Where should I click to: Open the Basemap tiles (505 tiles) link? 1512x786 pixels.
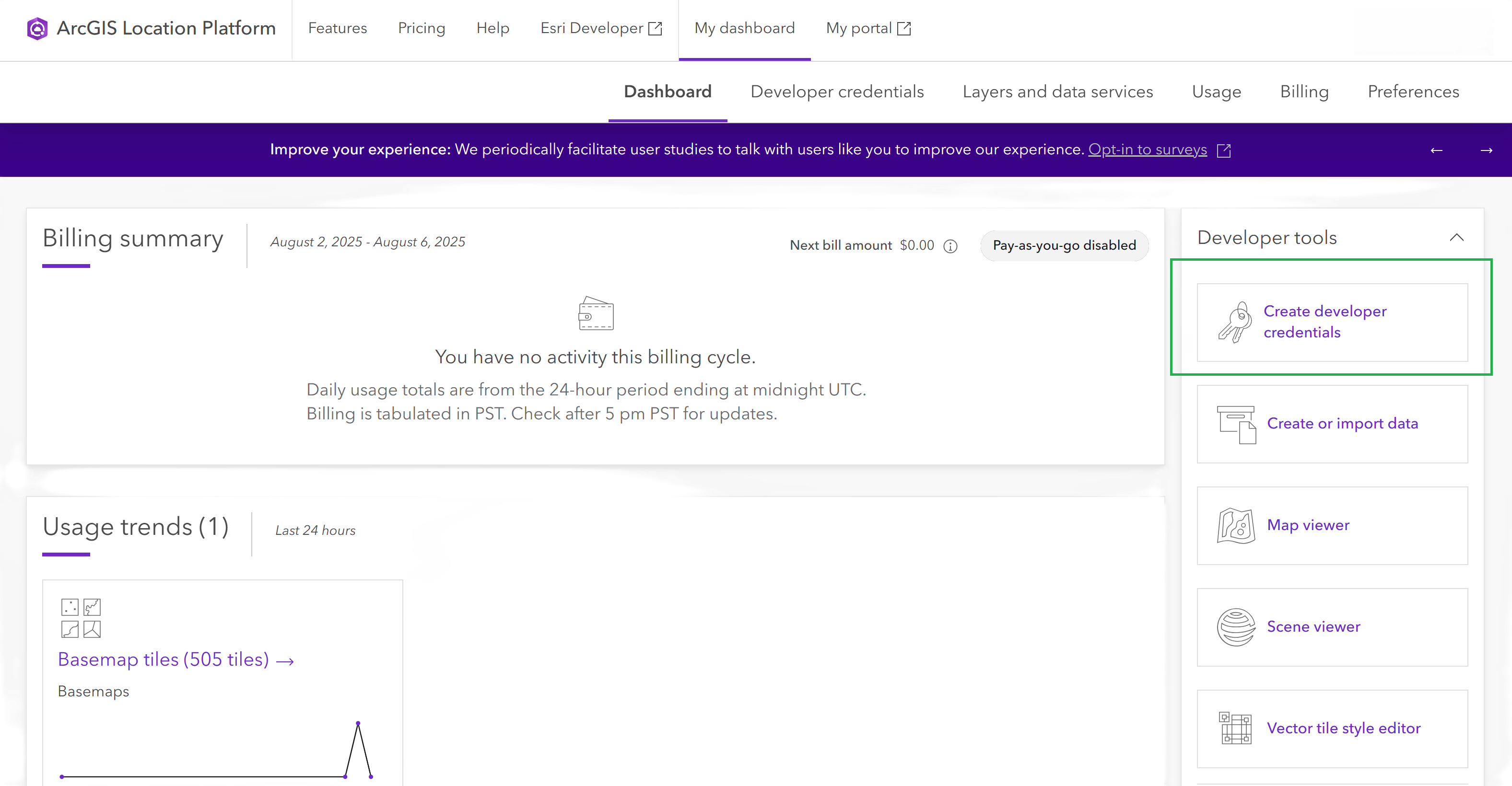(163, 659)
